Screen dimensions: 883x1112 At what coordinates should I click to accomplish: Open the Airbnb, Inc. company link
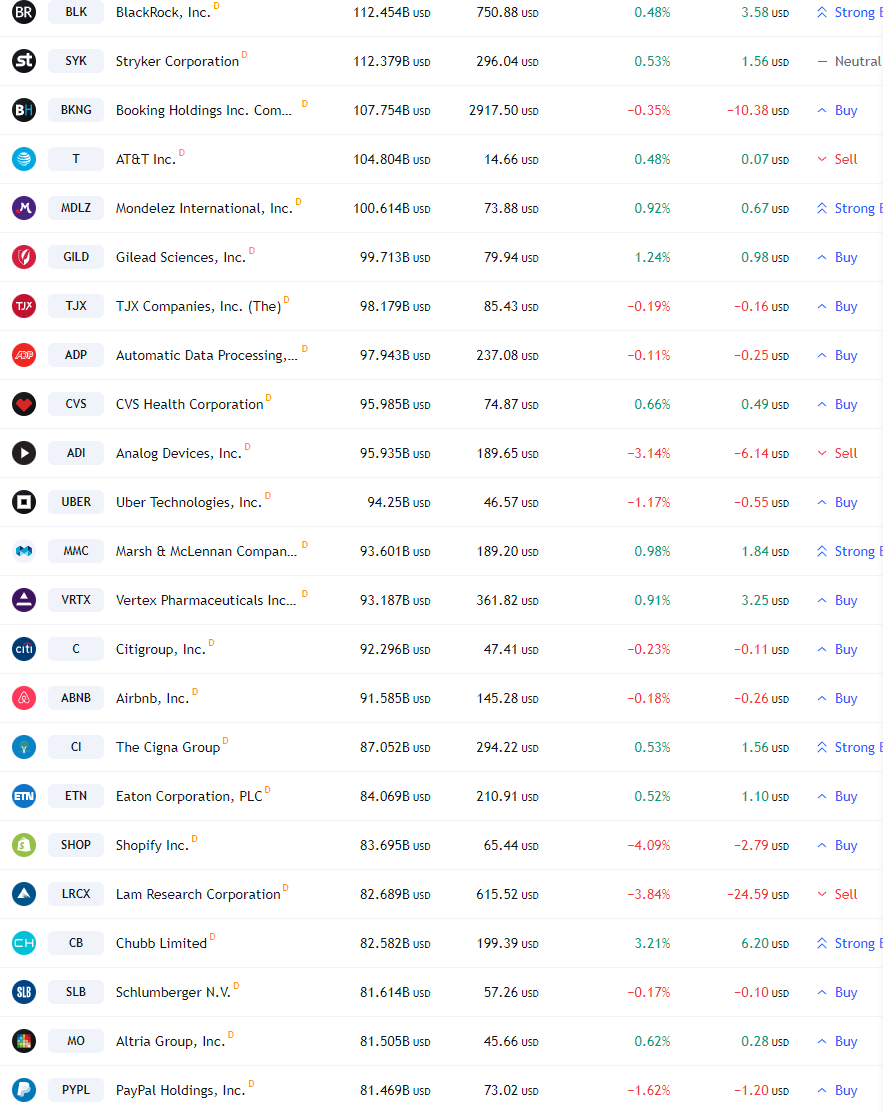click(x=152, y=699)
